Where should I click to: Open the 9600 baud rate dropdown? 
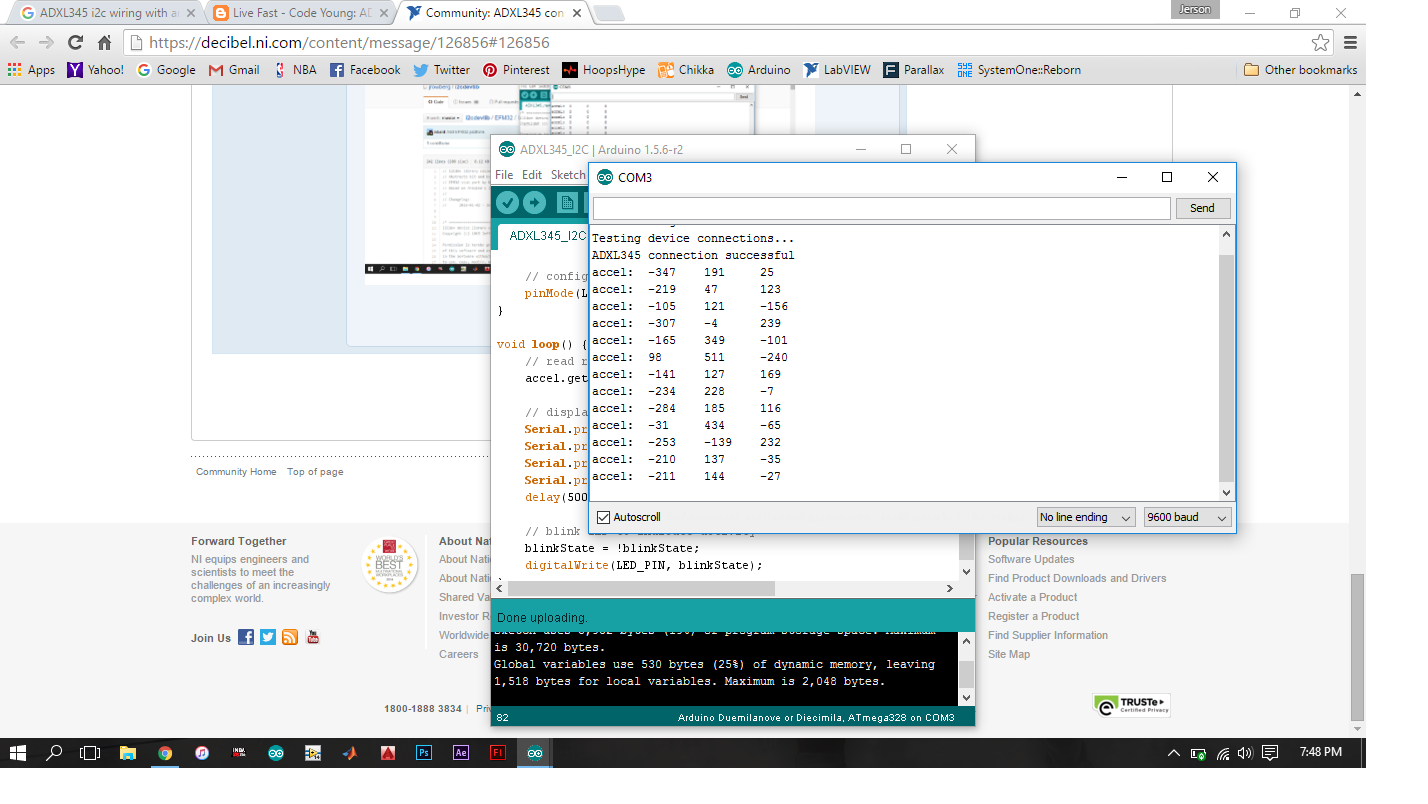(x=1187, y=517)
